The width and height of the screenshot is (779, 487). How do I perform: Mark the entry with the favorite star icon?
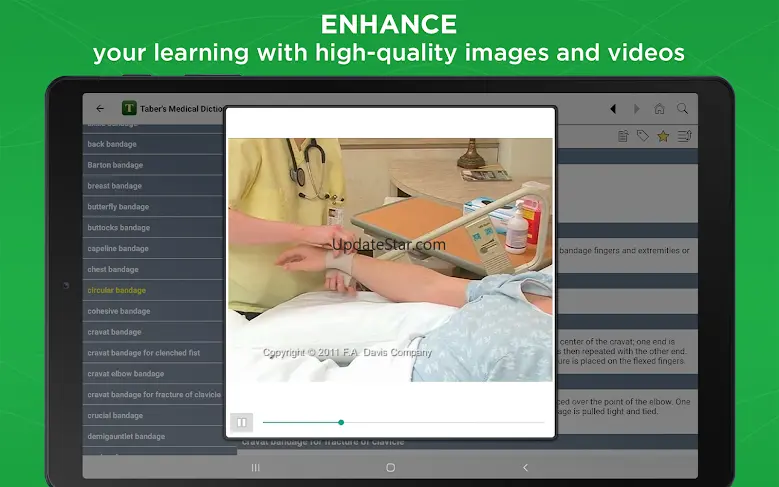pos(663,136)
